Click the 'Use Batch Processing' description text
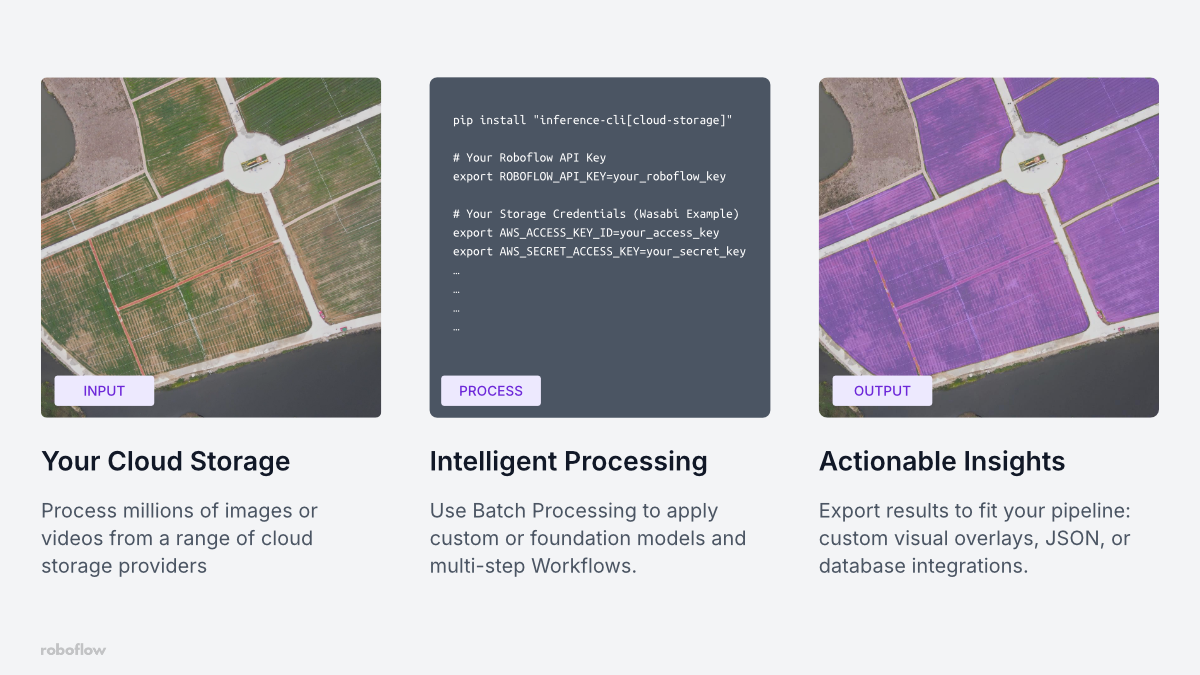 point(587,538)
